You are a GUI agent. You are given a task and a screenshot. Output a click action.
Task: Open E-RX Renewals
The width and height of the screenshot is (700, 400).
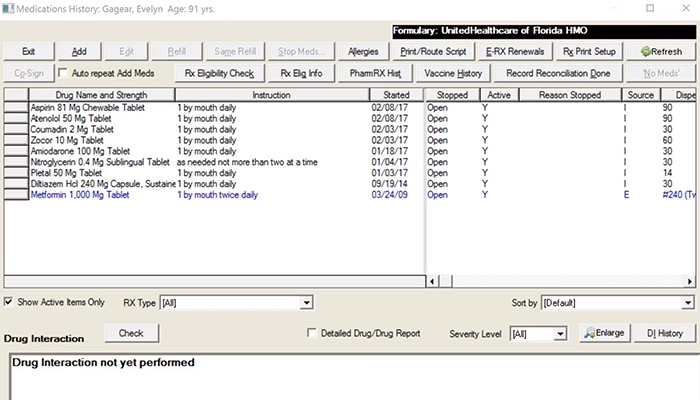[515, 51]
